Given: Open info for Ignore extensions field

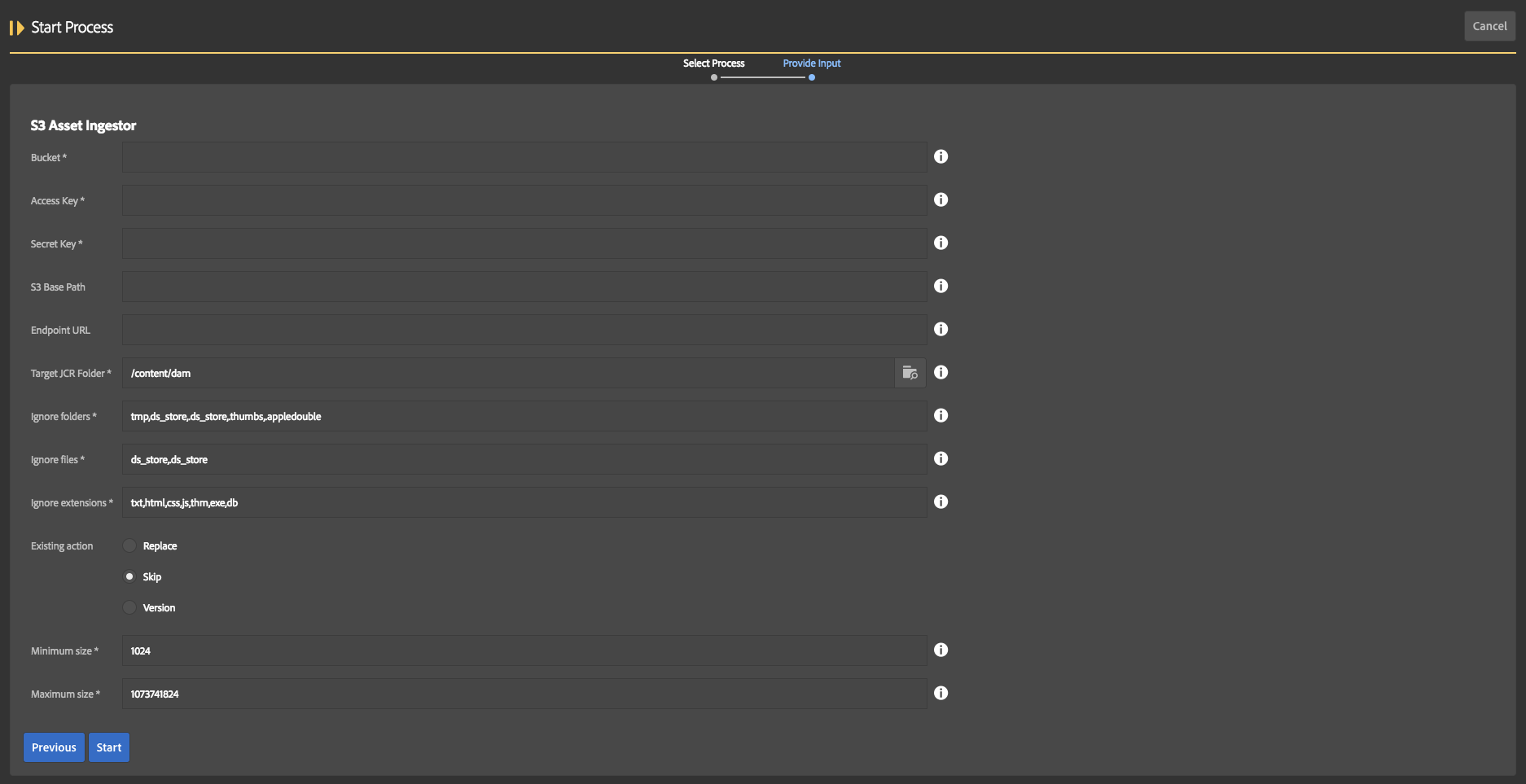Looking at the screenshot, I should 941,501.
